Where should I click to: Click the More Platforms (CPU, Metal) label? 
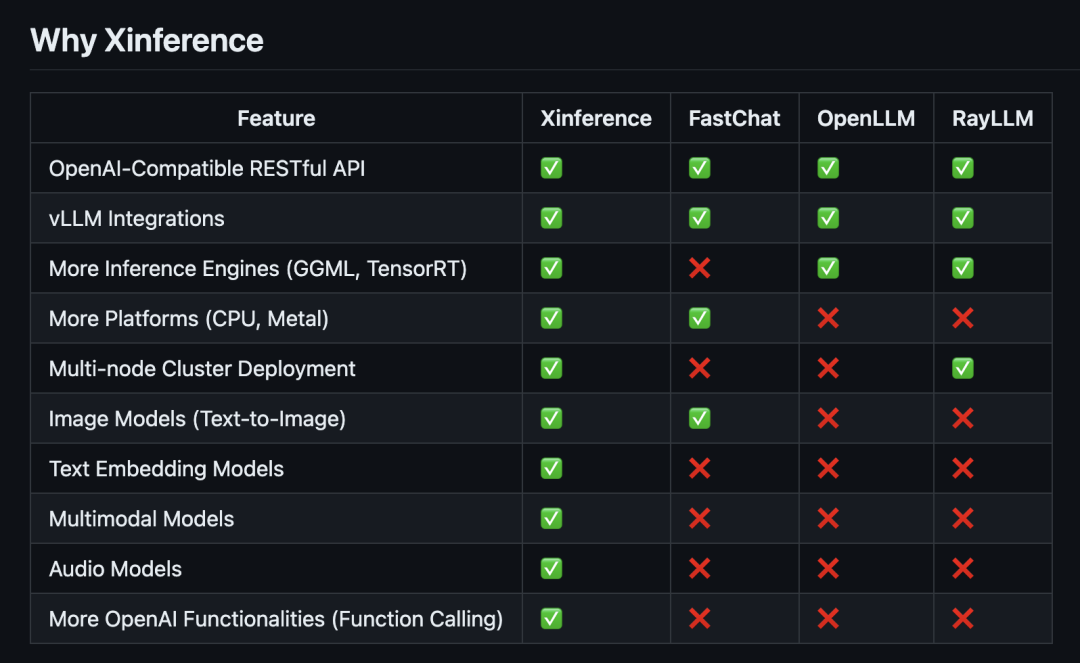(x=189, y=318)
